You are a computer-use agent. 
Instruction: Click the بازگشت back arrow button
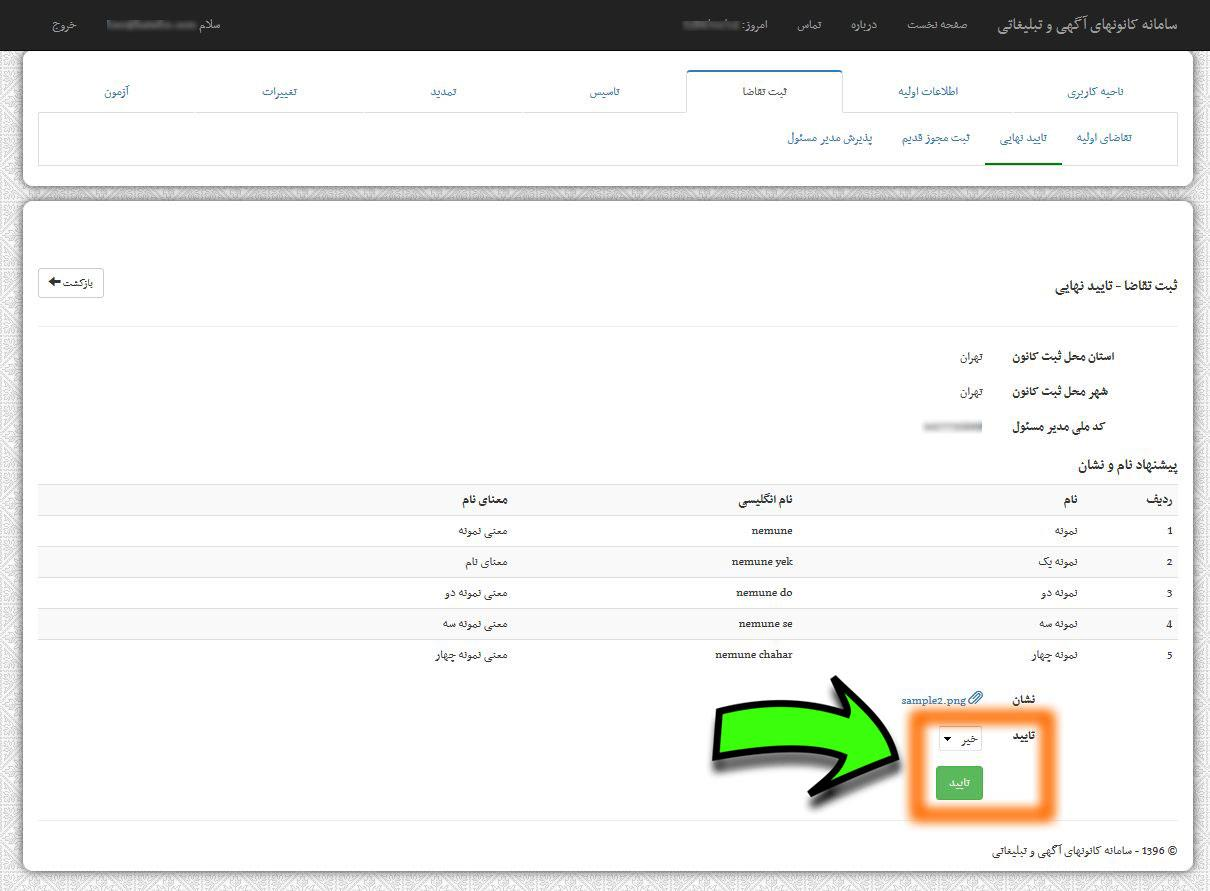tap(71, 283)
